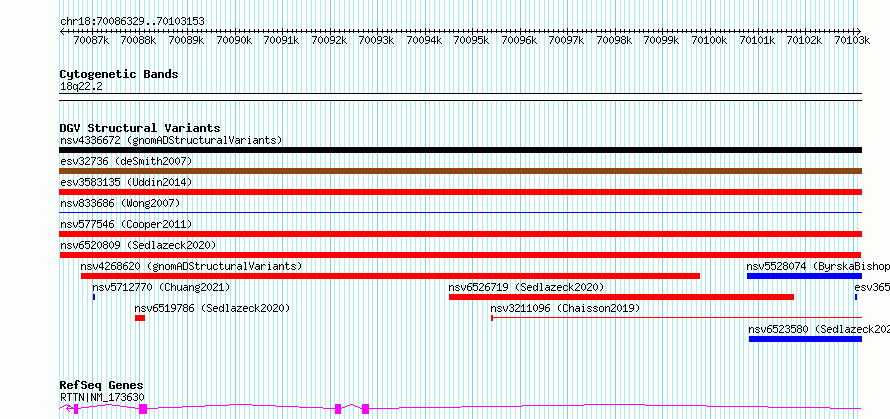890x419 pixels.
Task: Select the RefSeq Genes track heading
Action: [102, 386]
